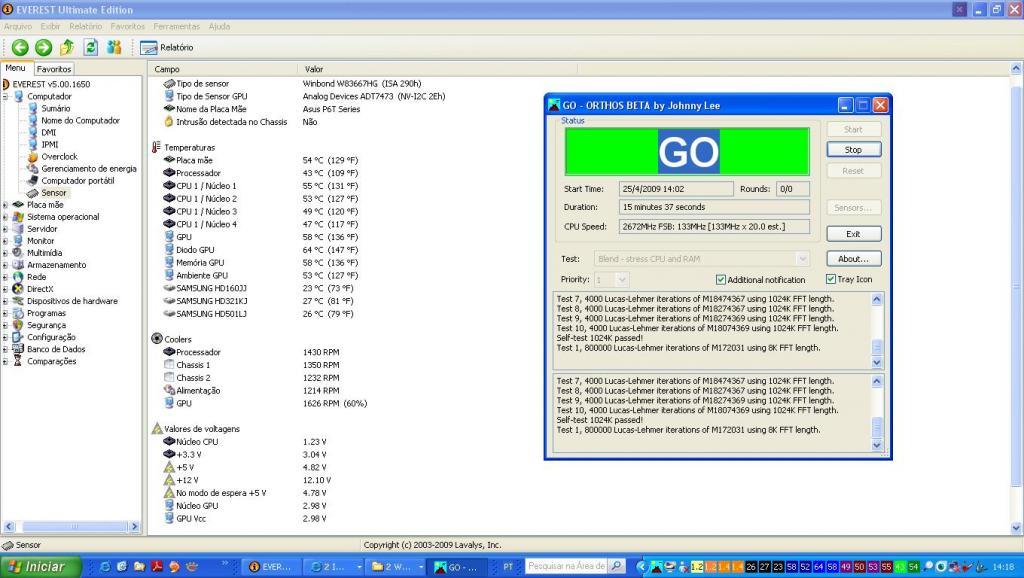
Task: Expand the Placa mãe tree node
Action: [5, 205]
